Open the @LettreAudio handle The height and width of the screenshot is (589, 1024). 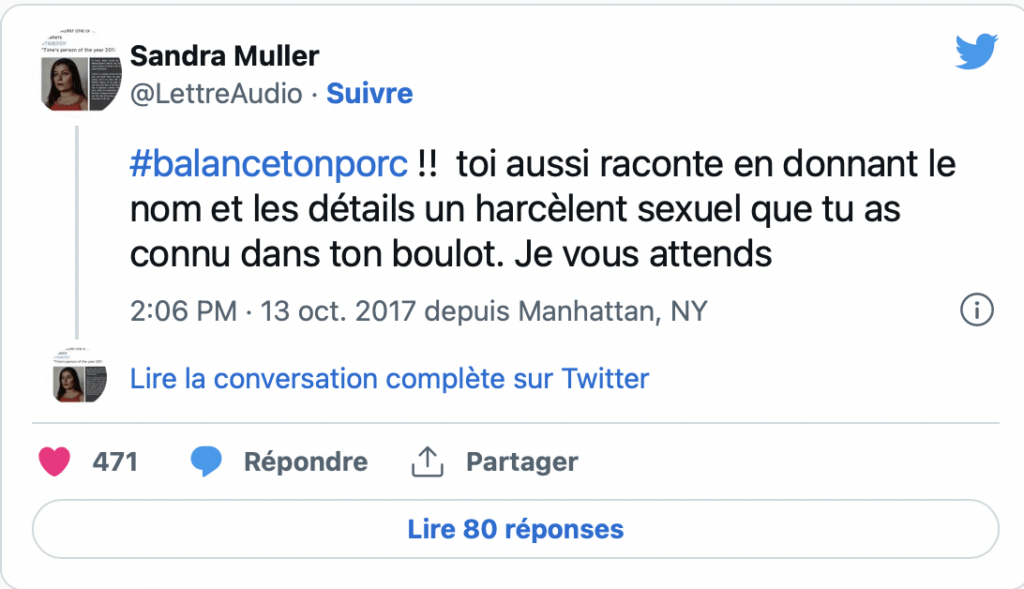pyautogui.click(x=216, y=94)
